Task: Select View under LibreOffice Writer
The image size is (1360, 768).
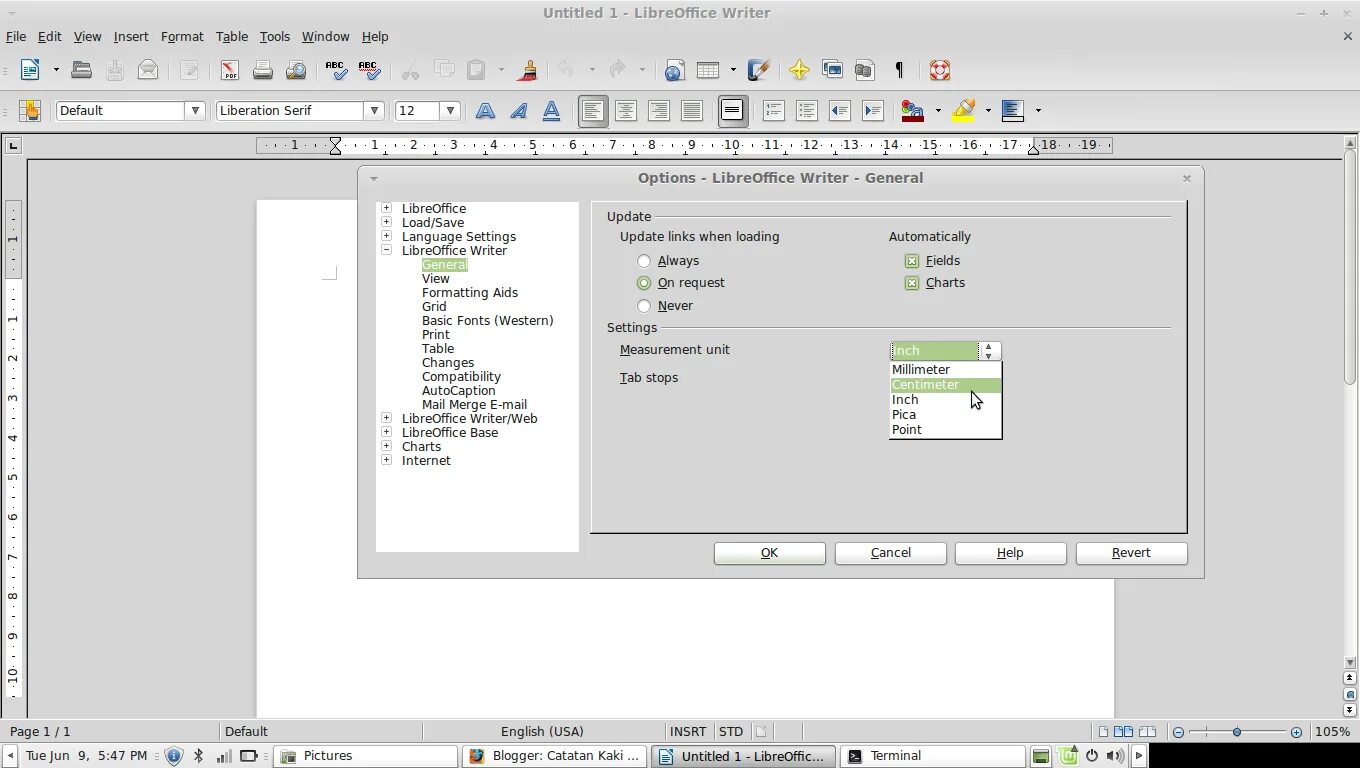Action: 436,279
